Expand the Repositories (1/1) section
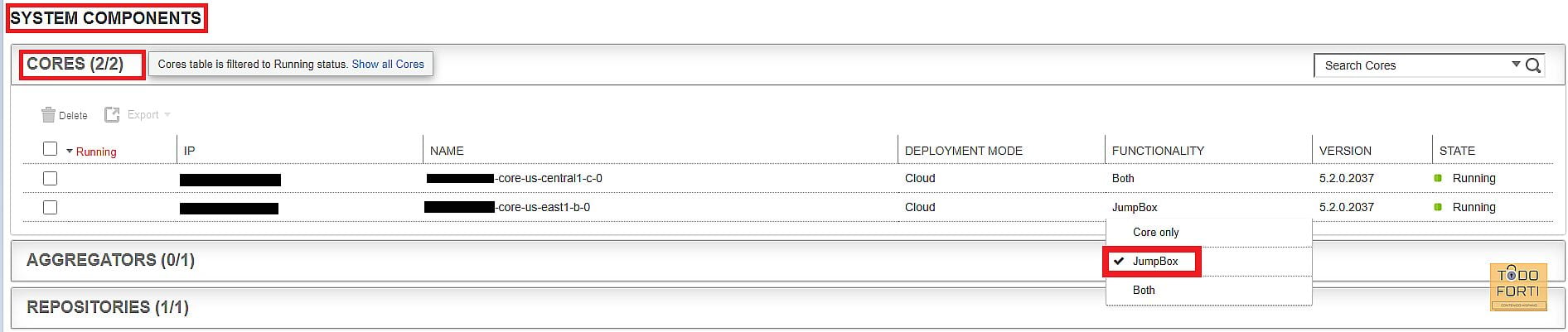The width and height of the screenshot is (1568, 332). 108,307
